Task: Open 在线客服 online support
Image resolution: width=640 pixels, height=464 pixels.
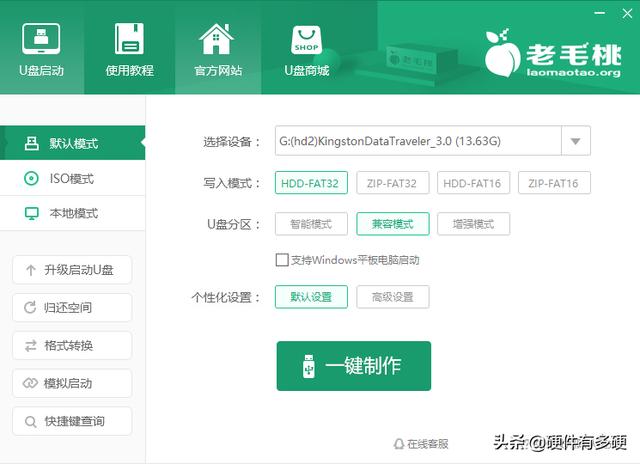Action: point(421,444)
